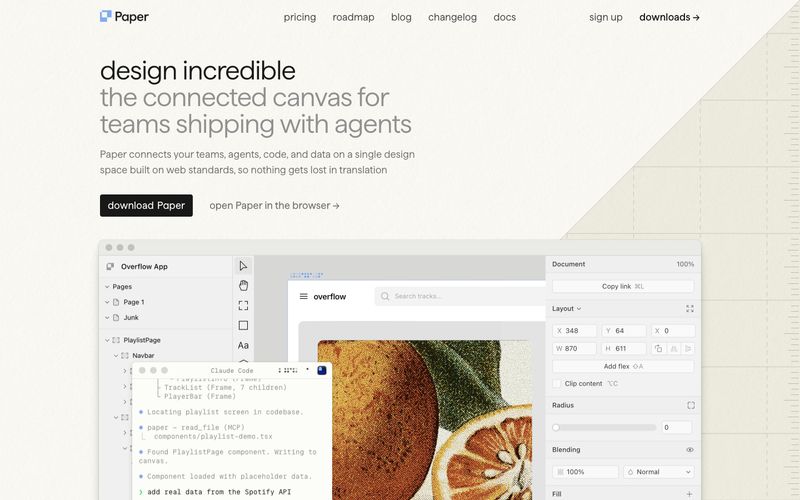
Task: Click the overflow app title on canvas
Action: pyautogui.click(x=330, y=296)
